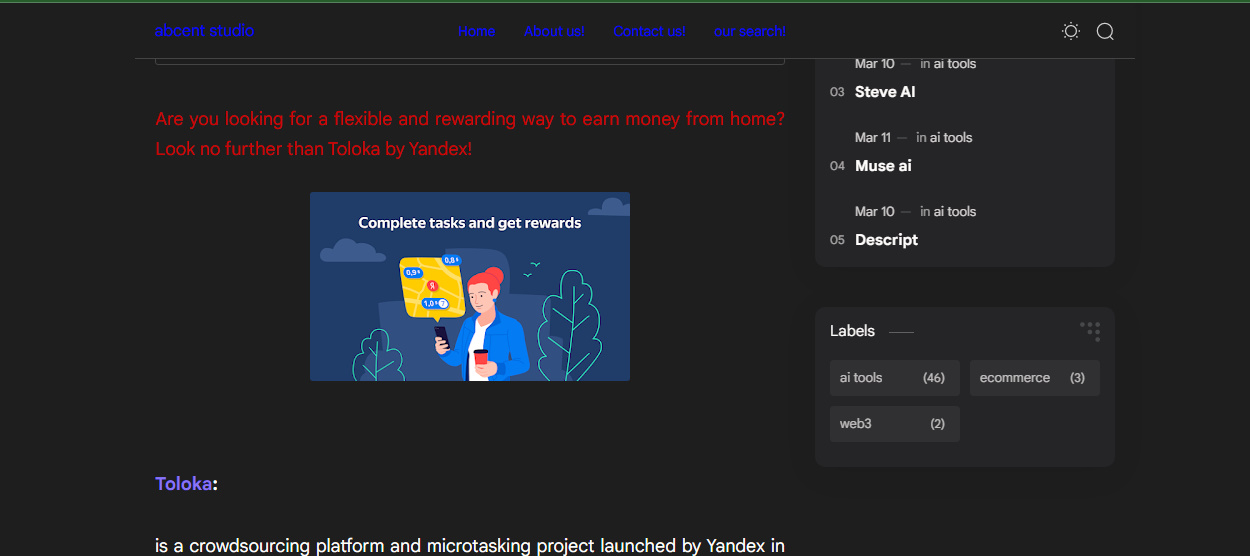Open the Home menu item
The width and height of the screenshot is (1250, 556).
click(x=476, y=31)
